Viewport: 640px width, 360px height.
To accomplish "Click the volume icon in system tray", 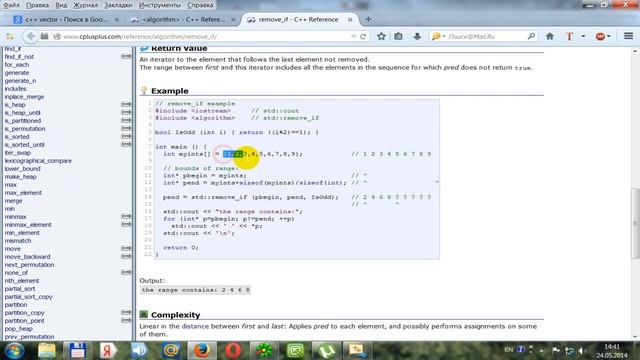I will click(x=582, y=350).
